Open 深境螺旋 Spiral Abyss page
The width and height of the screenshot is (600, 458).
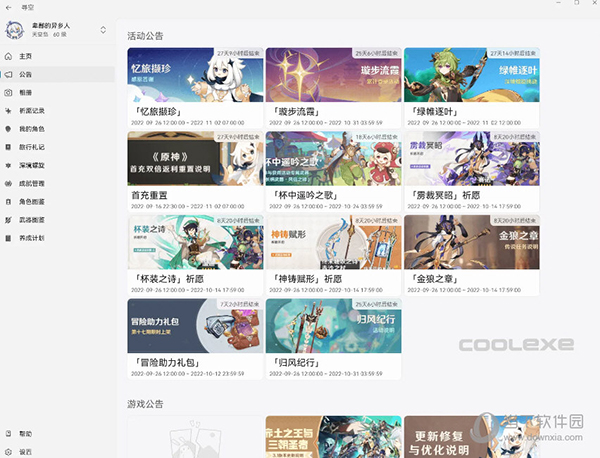(x=57, y=165)
